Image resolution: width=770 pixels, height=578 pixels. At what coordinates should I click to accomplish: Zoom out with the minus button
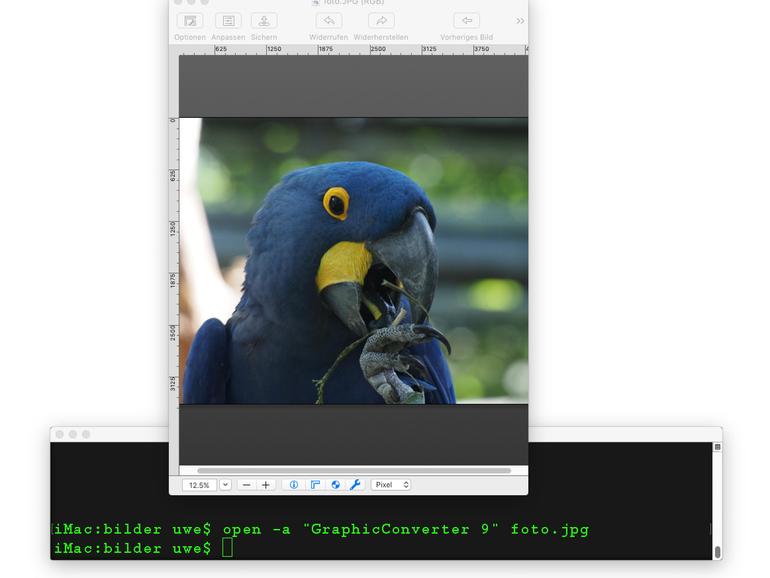(x=247, y=485)
